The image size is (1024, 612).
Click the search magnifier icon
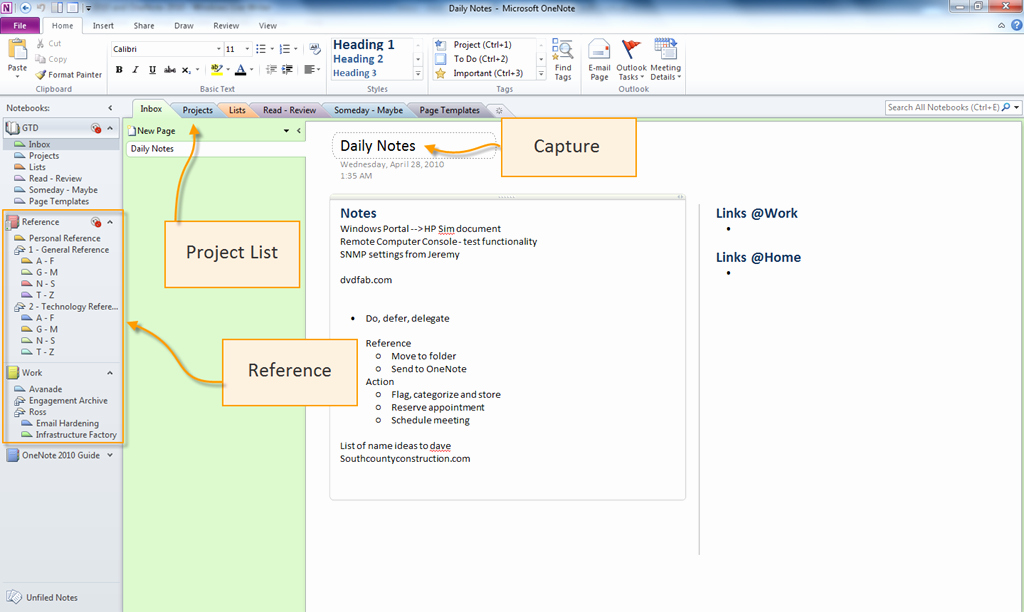1006,107
